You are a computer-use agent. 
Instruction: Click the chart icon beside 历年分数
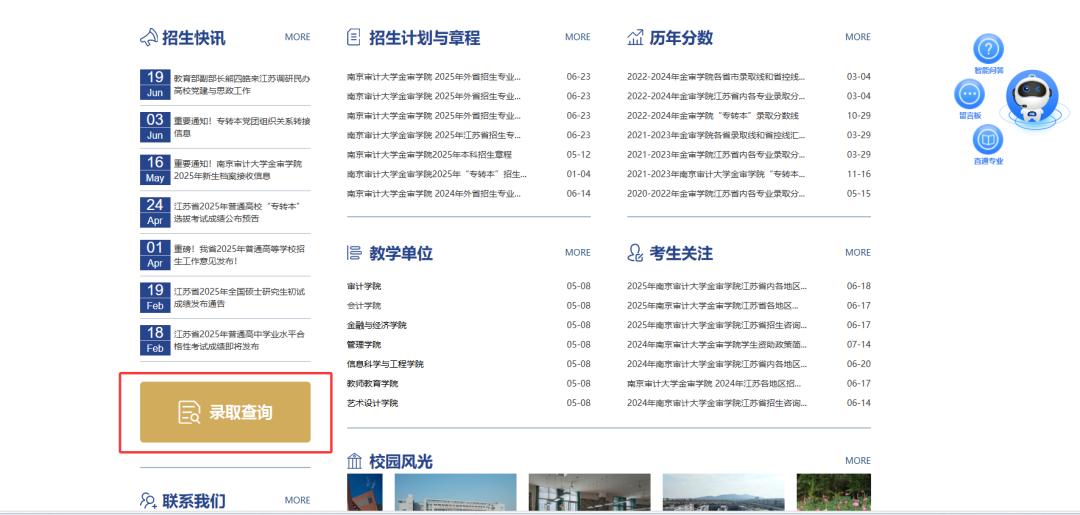tap(635, 37)
